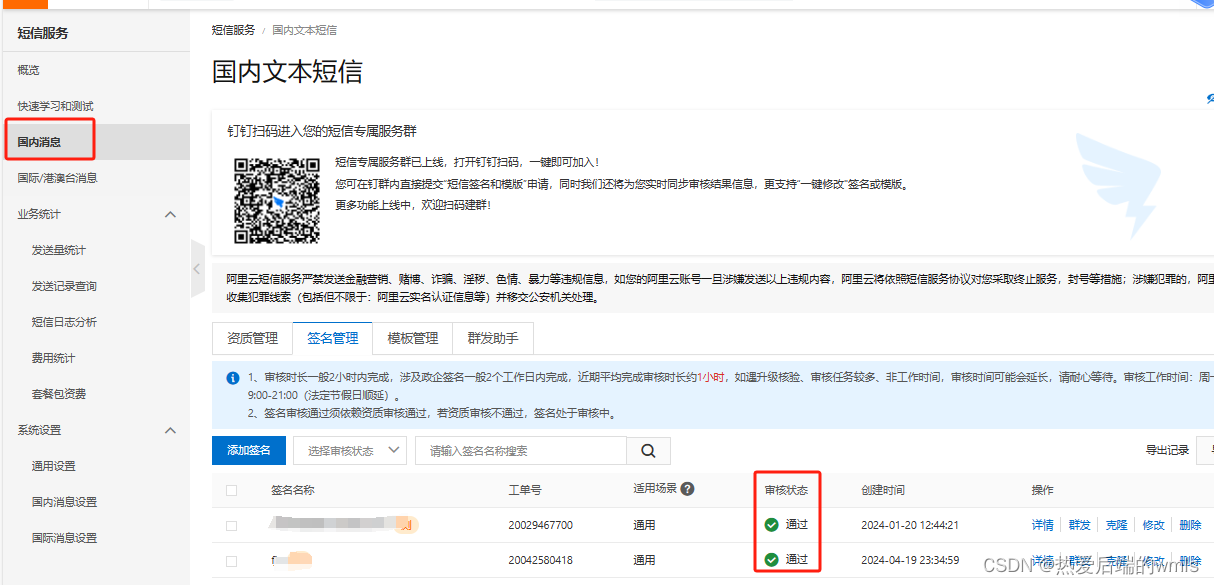Open 国际消息设置 in the sidebar
1214x585 pixels.
64,538
